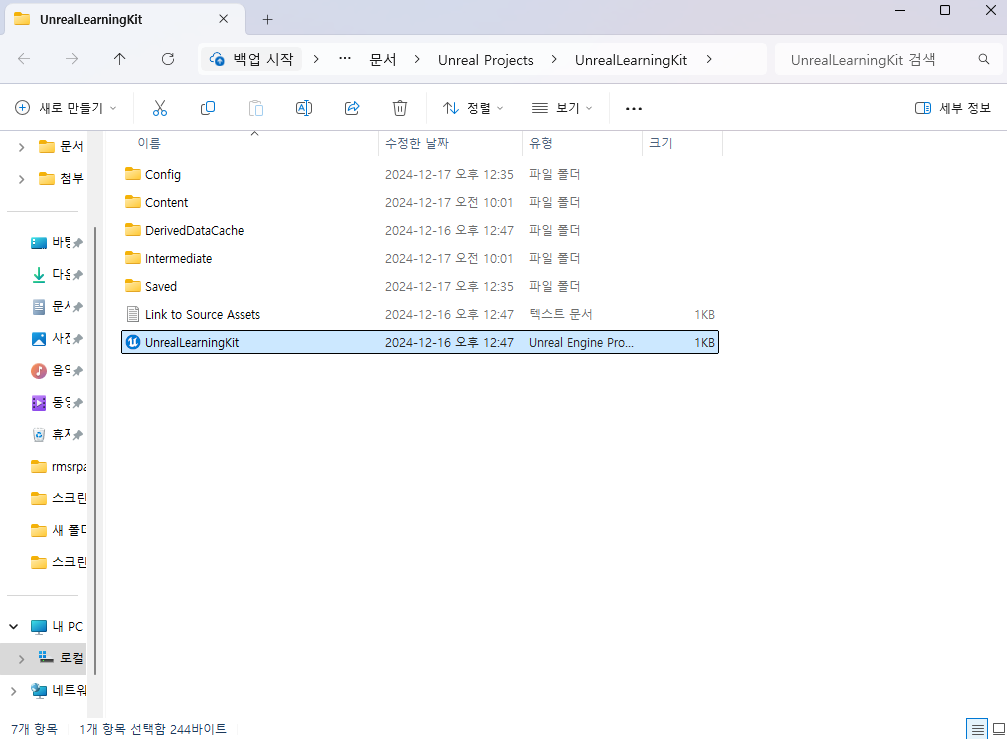This screenshot has width=1007, height=739.
Task: Go forward with the right arrow
Action: point(72,59)
